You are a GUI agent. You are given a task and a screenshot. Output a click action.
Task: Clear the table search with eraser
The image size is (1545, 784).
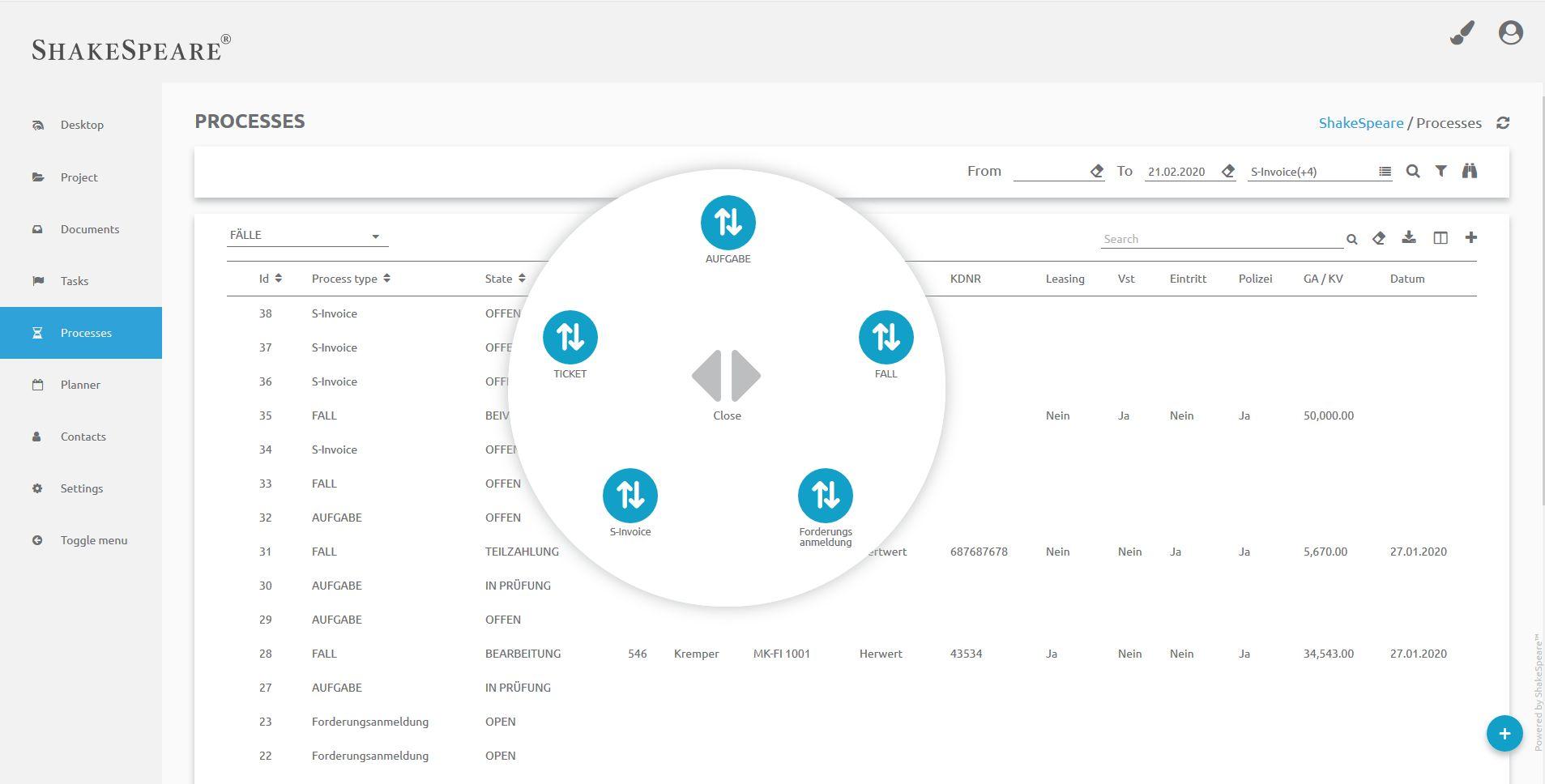coord(1379,238)
